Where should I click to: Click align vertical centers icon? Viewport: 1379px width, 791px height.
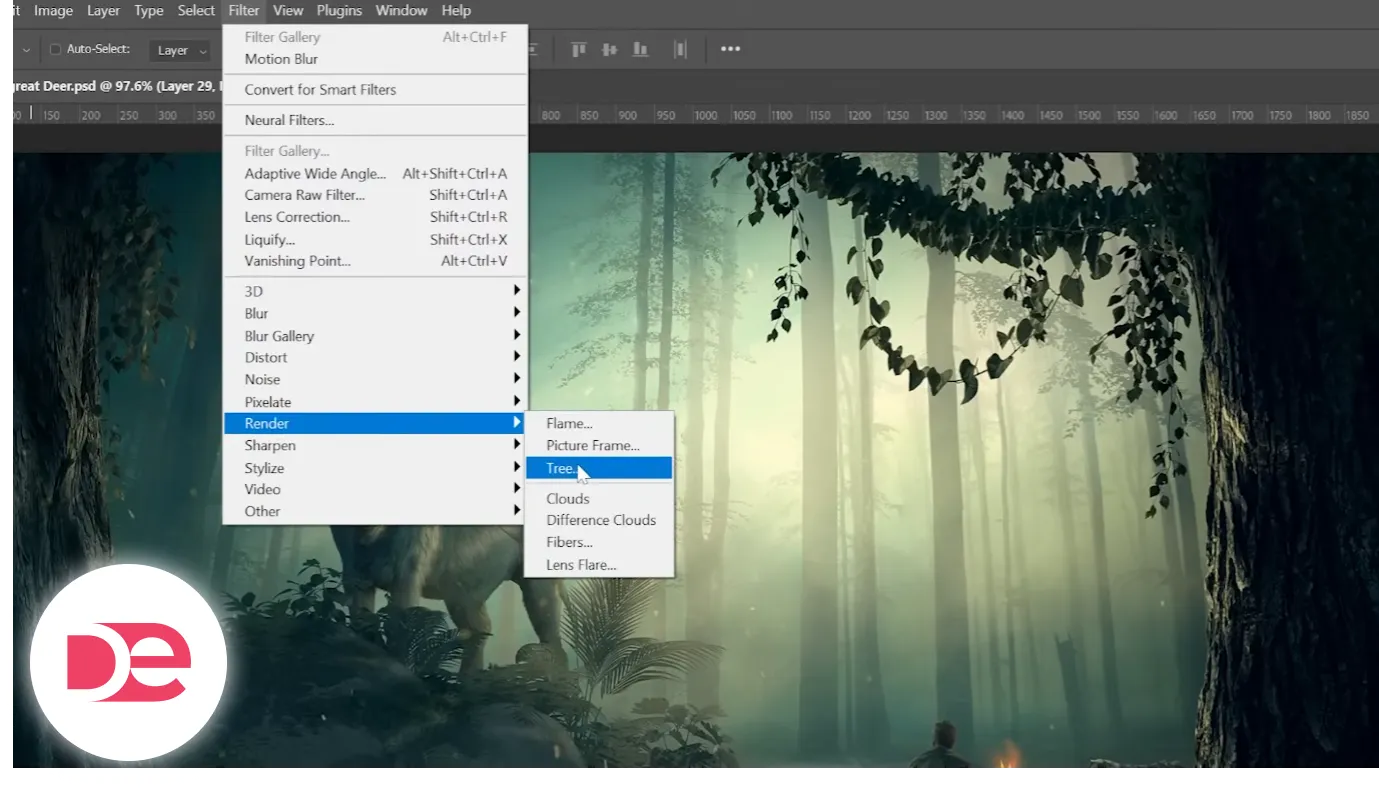coord(609,49)
